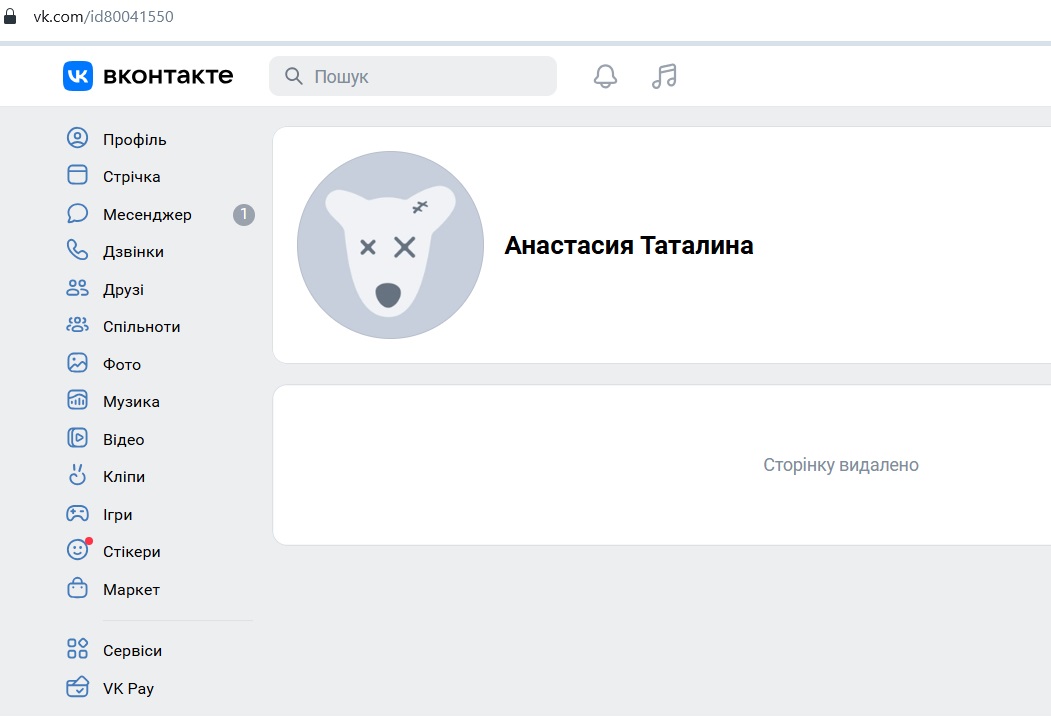
Task: Open the music note icon in header
Action: pyautogui.click(x=664, y=76)
